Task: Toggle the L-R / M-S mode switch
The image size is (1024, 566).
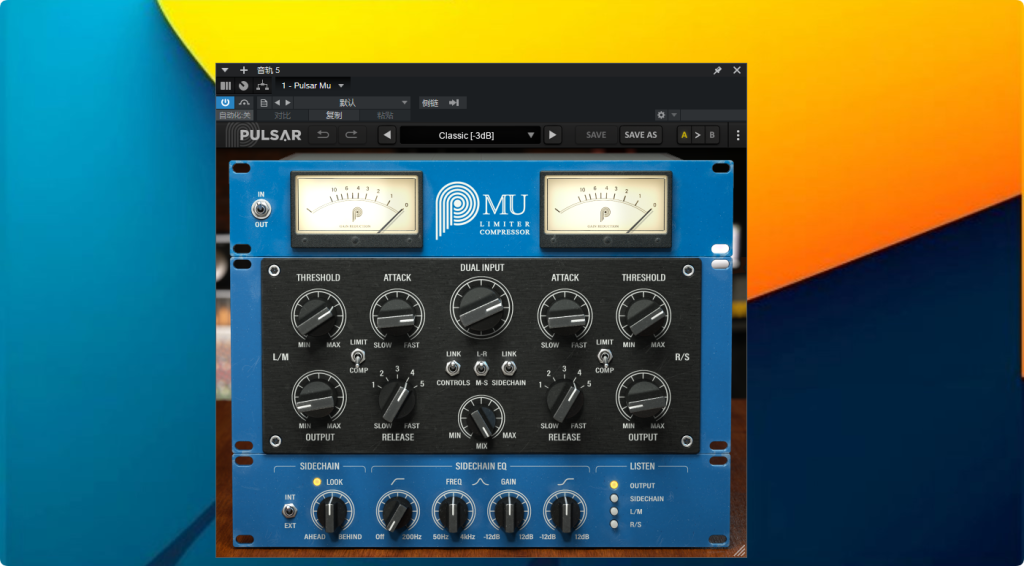Action: click(x=481, y=368)
